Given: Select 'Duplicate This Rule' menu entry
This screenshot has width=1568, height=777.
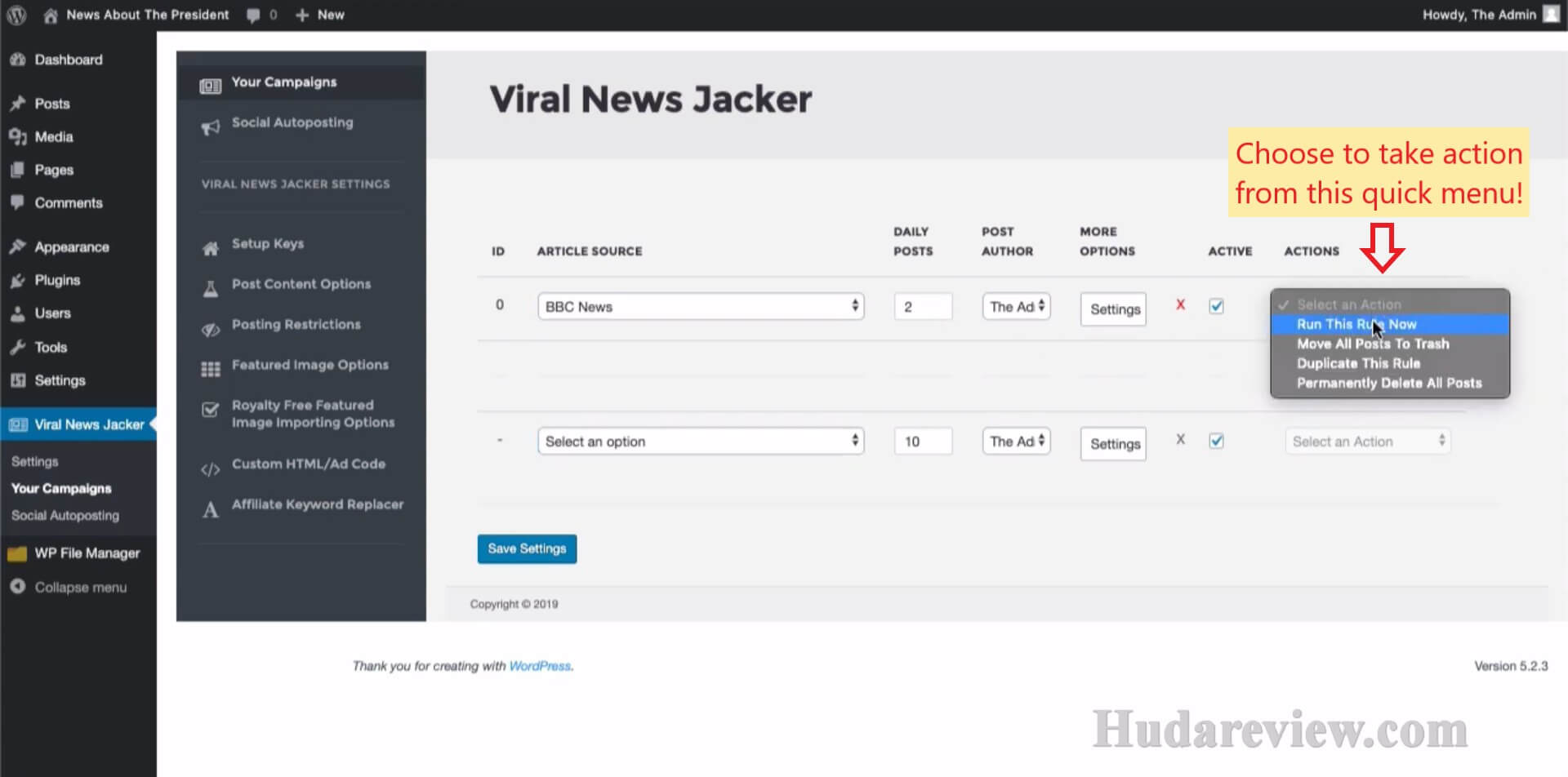Looking at the screenshot, I should coord(1358,363).
